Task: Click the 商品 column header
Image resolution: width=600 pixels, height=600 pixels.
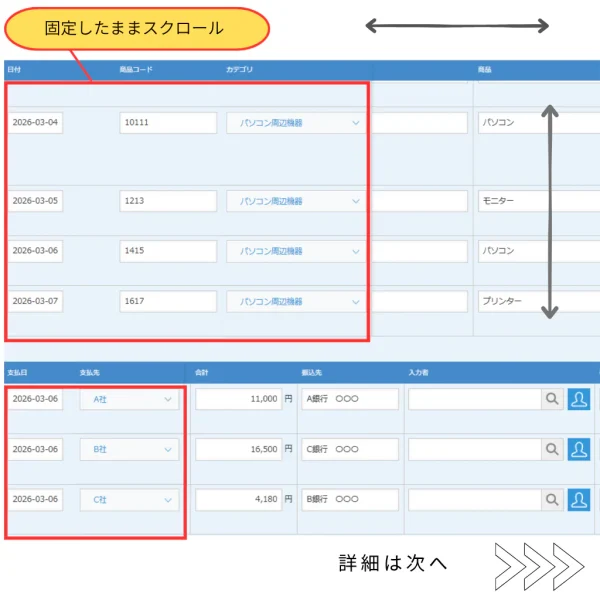Action: (x=484, y=70)
